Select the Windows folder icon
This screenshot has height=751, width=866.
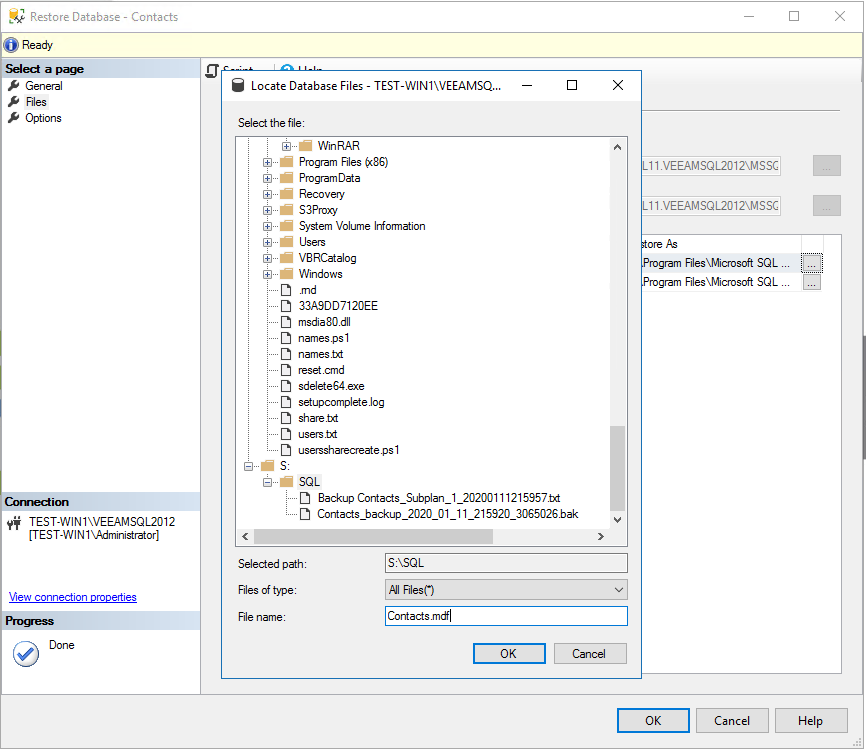click(x=287, y=274)
